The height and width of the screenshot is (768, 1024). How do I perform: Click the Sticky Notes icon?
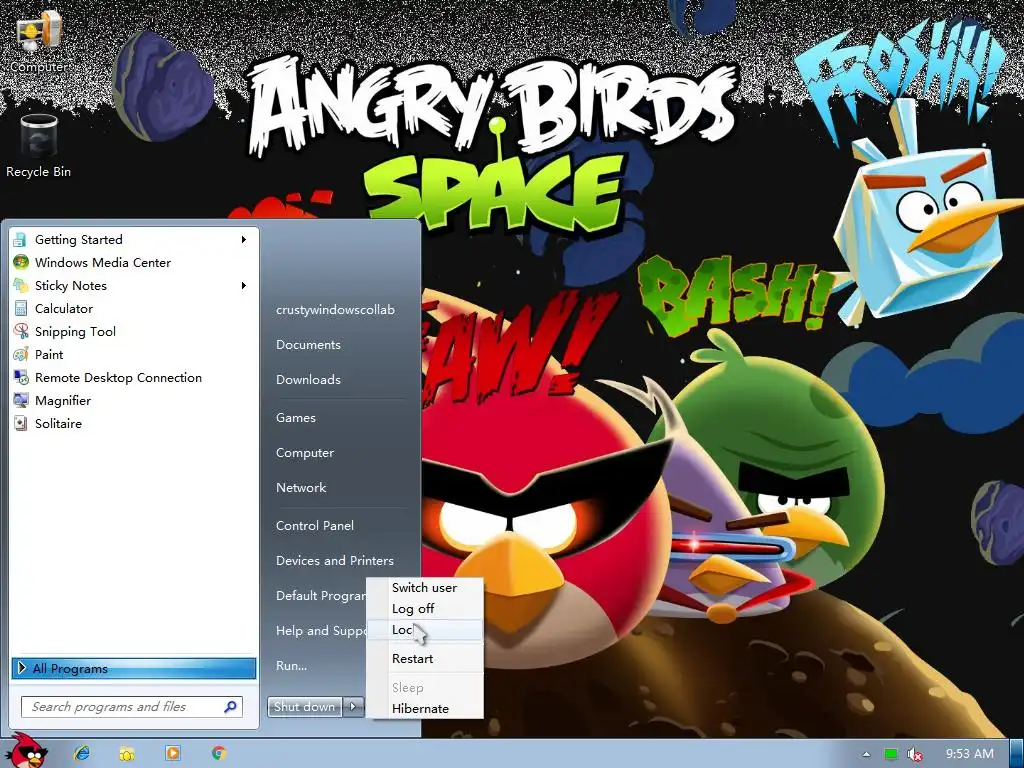click(21, 285)
